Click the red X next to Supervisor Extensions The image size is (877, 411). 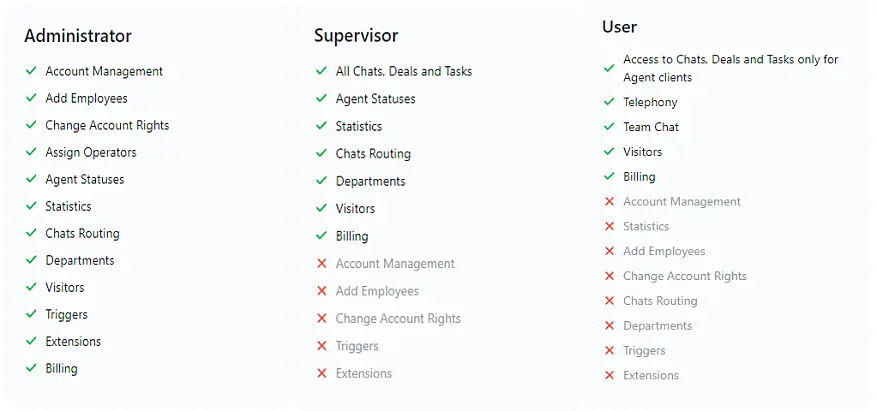click(322, 373)
